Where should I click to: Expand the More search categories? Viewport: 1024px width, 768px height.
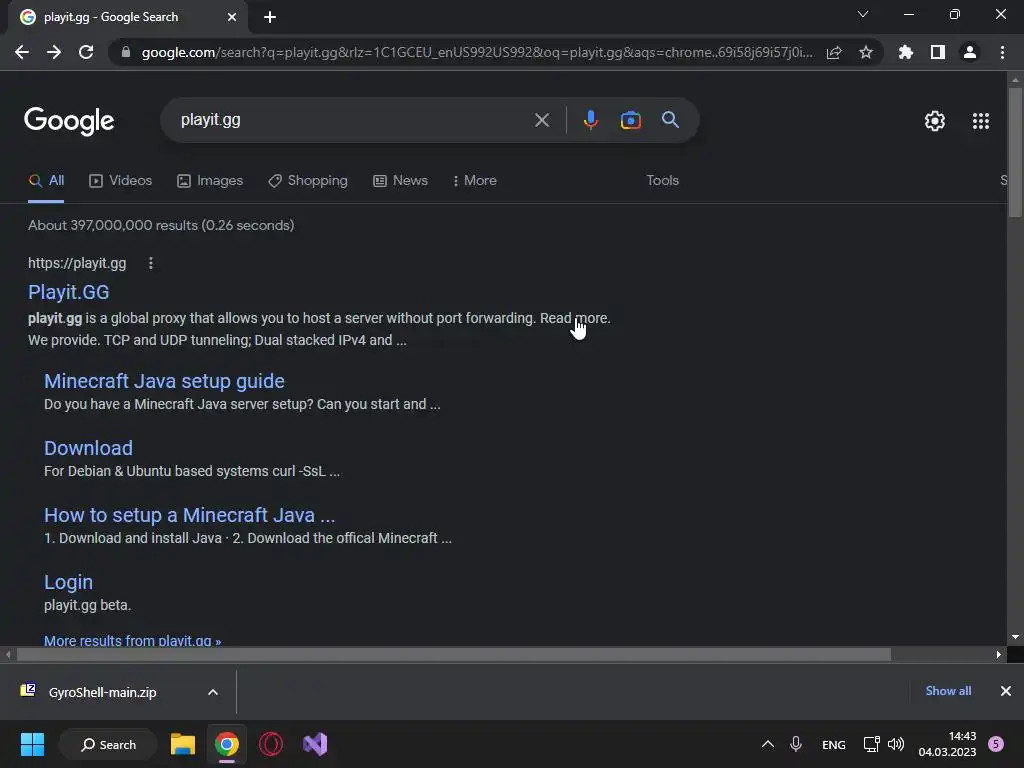[x=475, y=181]
